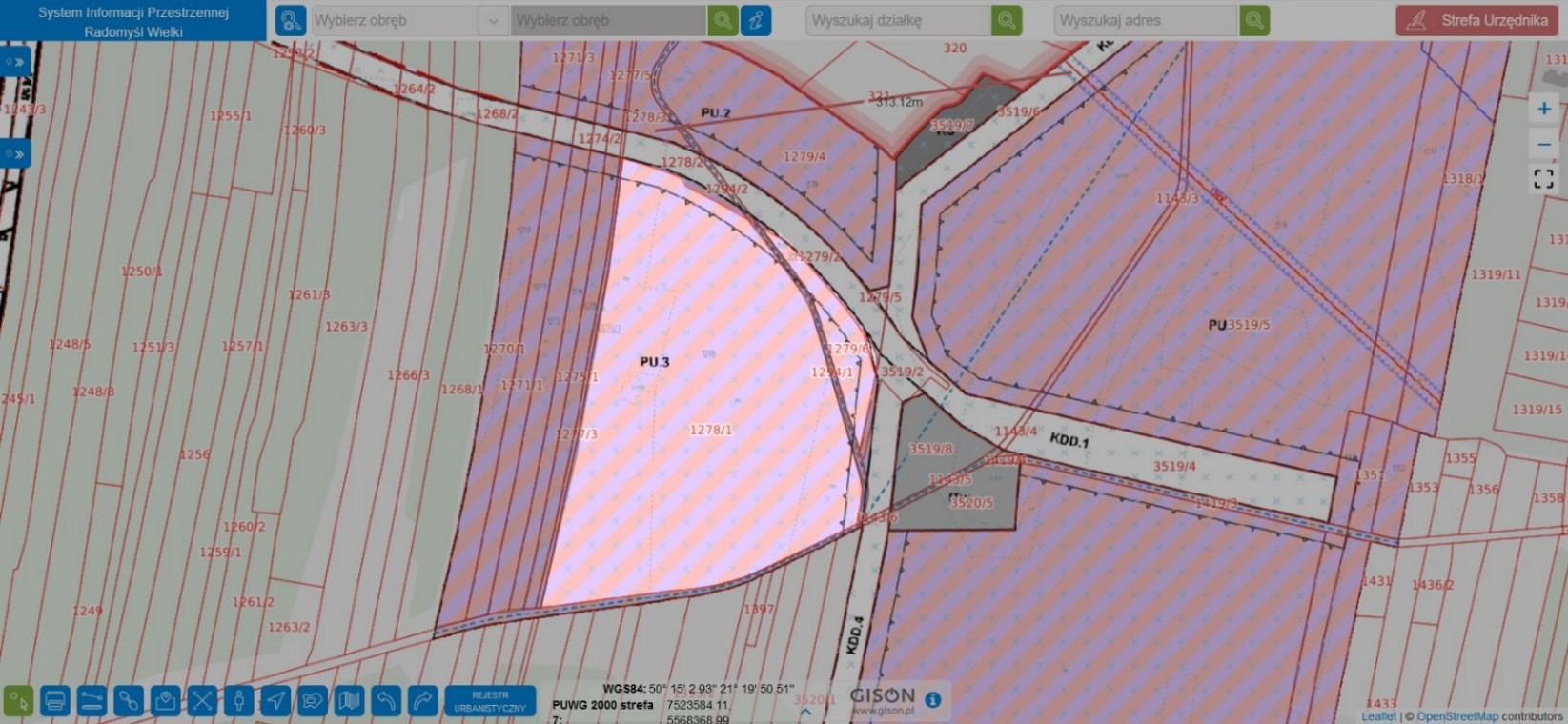Expand the lower left side panel arrow

click(x=15, y=153)
